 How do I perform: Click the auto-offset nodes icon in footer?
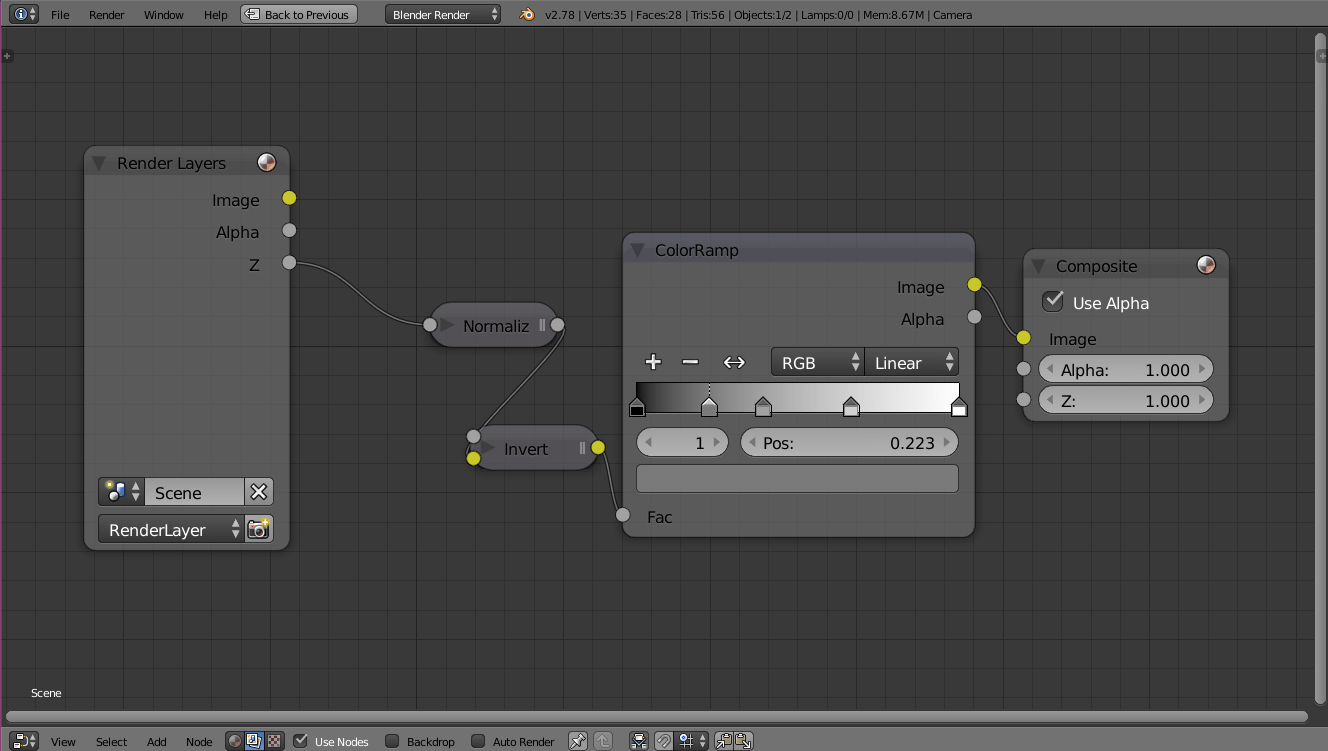tap(639, 741)
